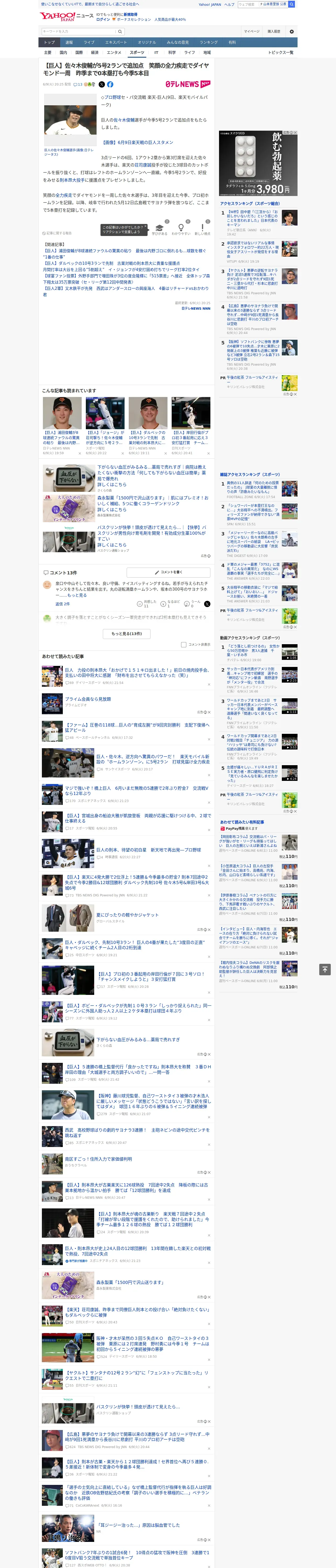
Task: Open the オリジナル tab
Action: pos(147,43)
